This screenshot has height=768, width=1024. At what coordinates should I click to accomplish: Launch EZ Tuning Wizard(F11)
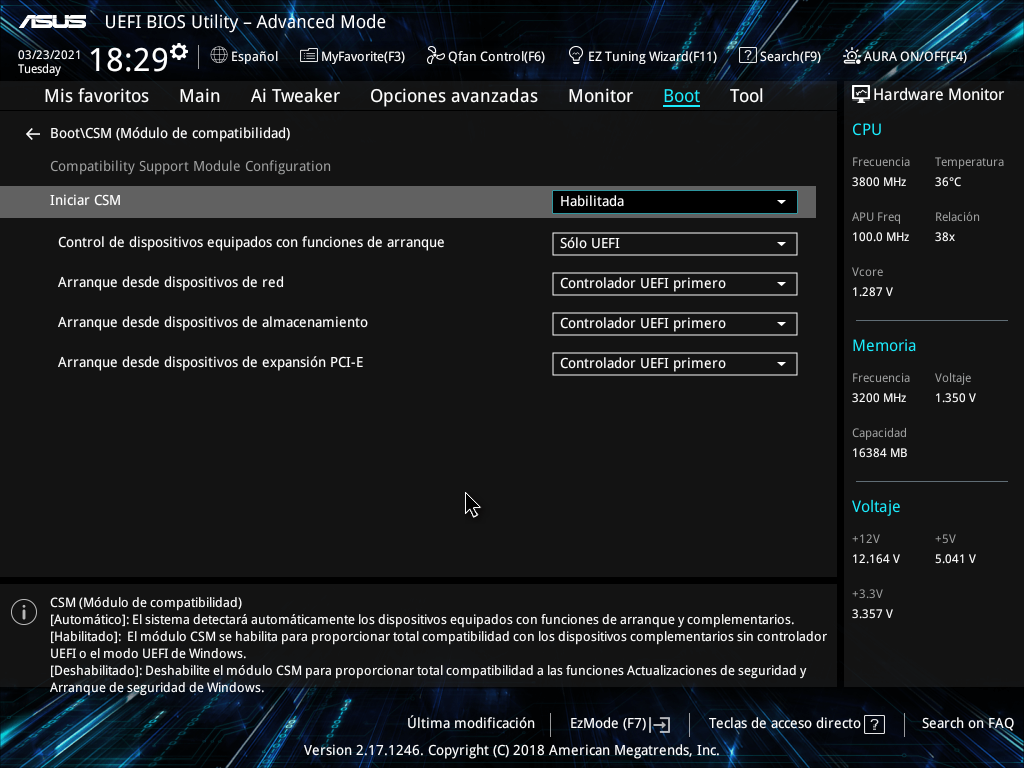pos(643,56)
